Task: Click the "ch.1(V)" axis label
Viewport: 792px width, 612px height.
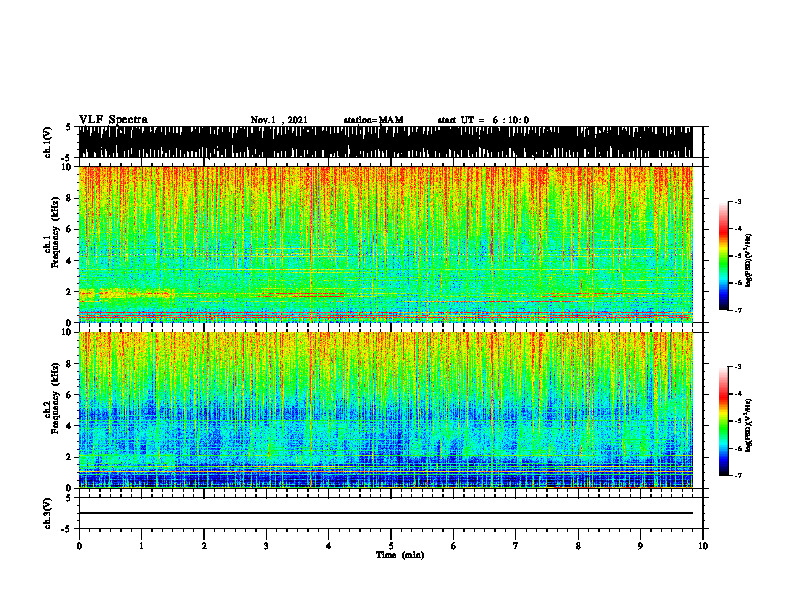Action: point(48,142)
